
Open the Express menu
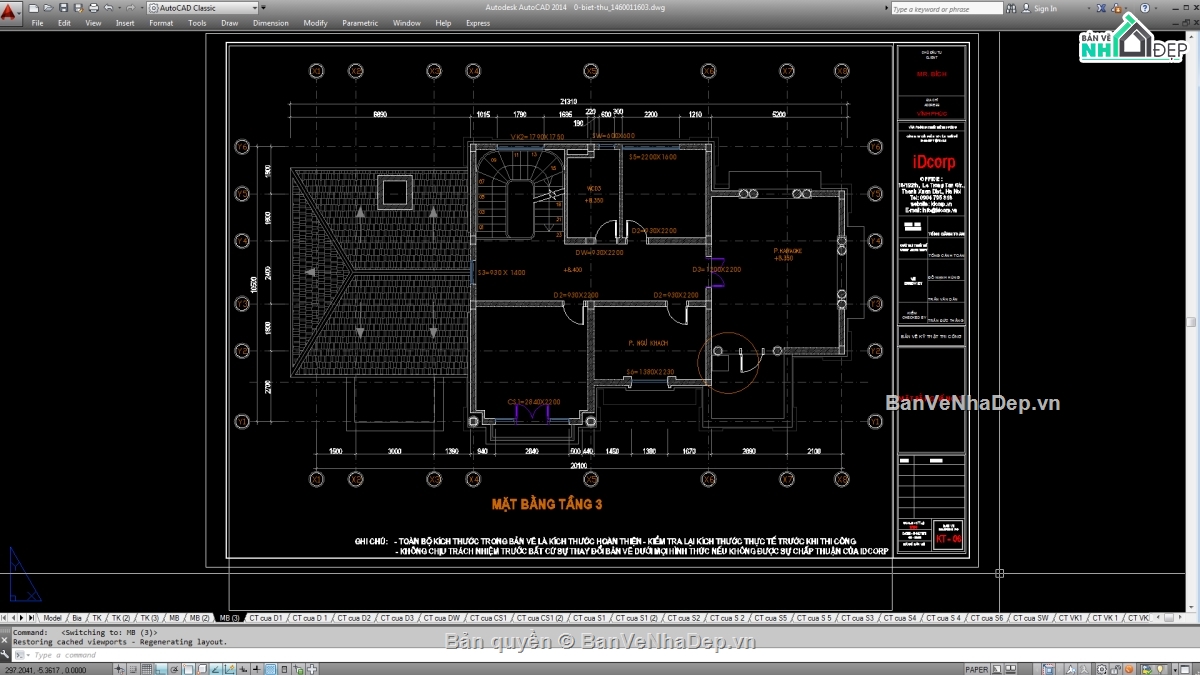(478, 23)
